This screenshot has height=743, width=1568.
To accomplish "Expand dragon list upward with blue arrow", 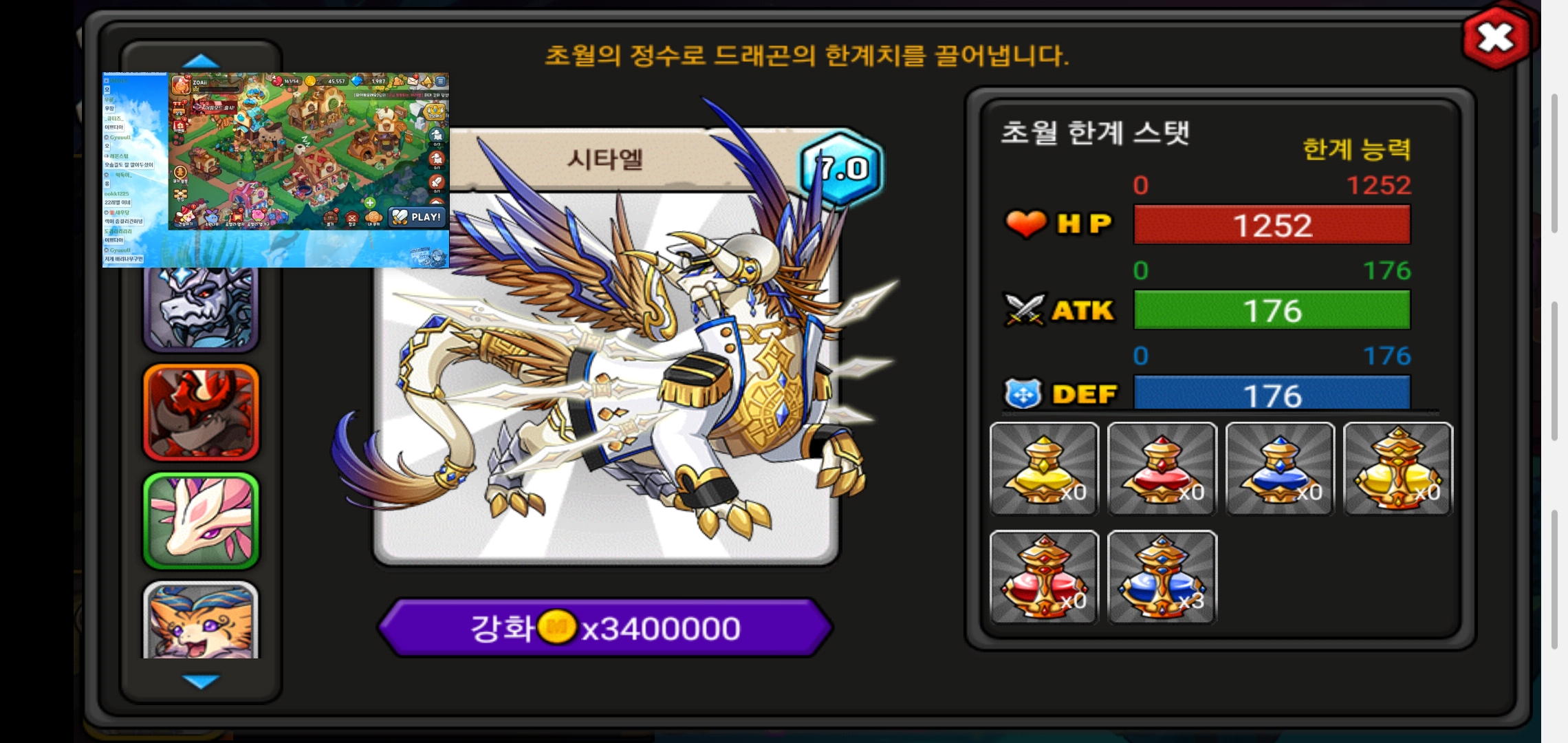I will 201,61.
